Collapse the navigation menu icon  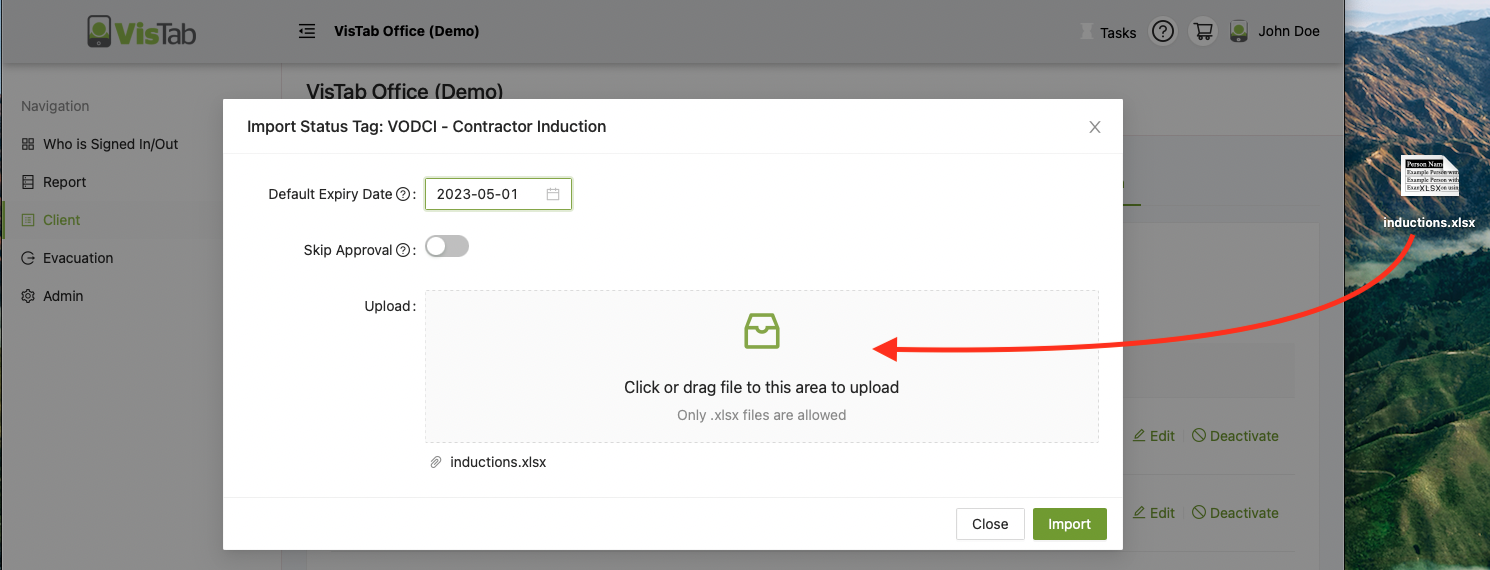pyautogui.click(x=307, y=31)
